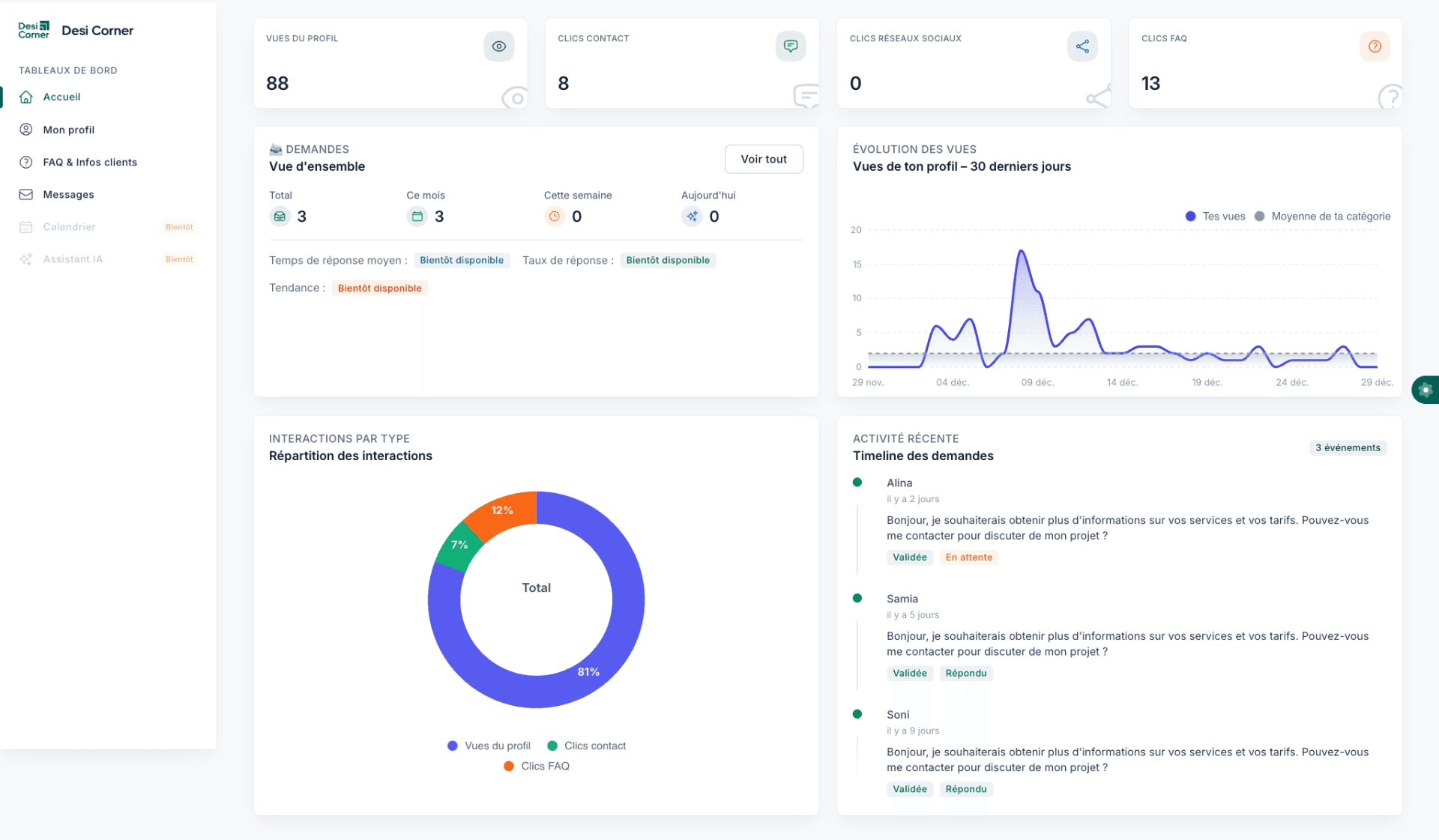Click the clock icon beside Cette semaine count
Viewport: 1439px width, 840px height.
point(555,217)
